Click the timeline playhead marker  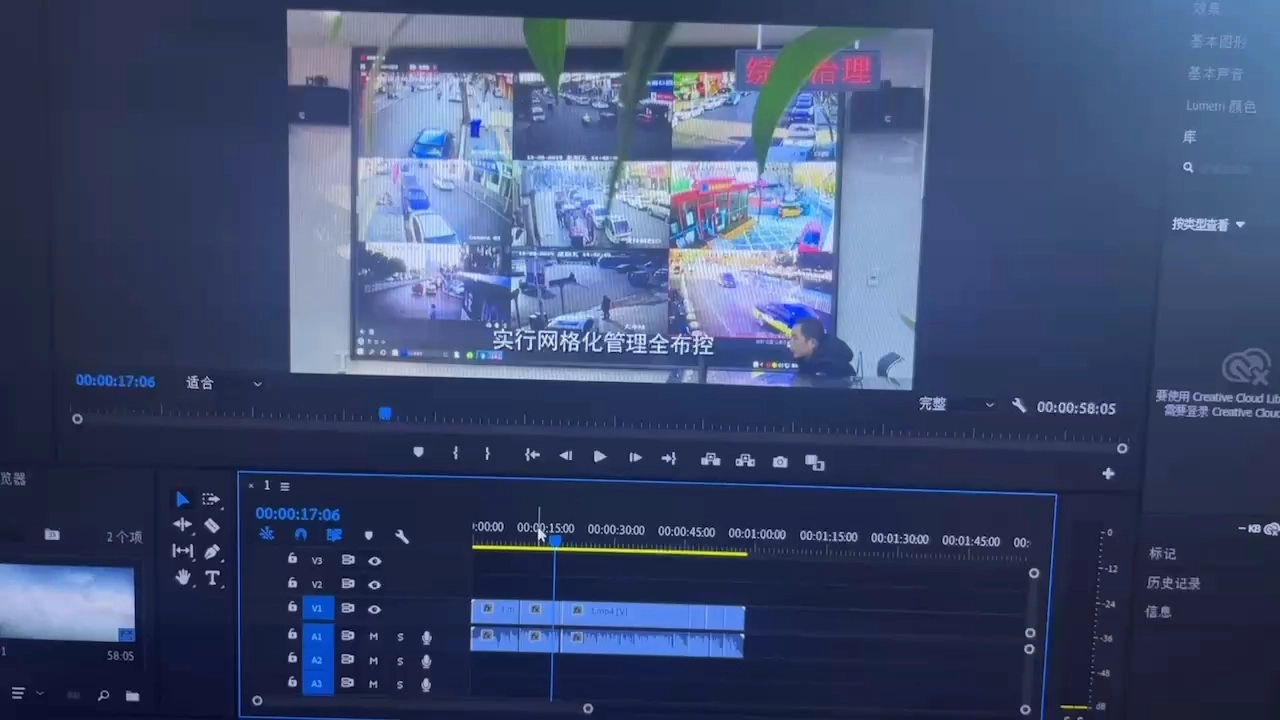(554, 541)
